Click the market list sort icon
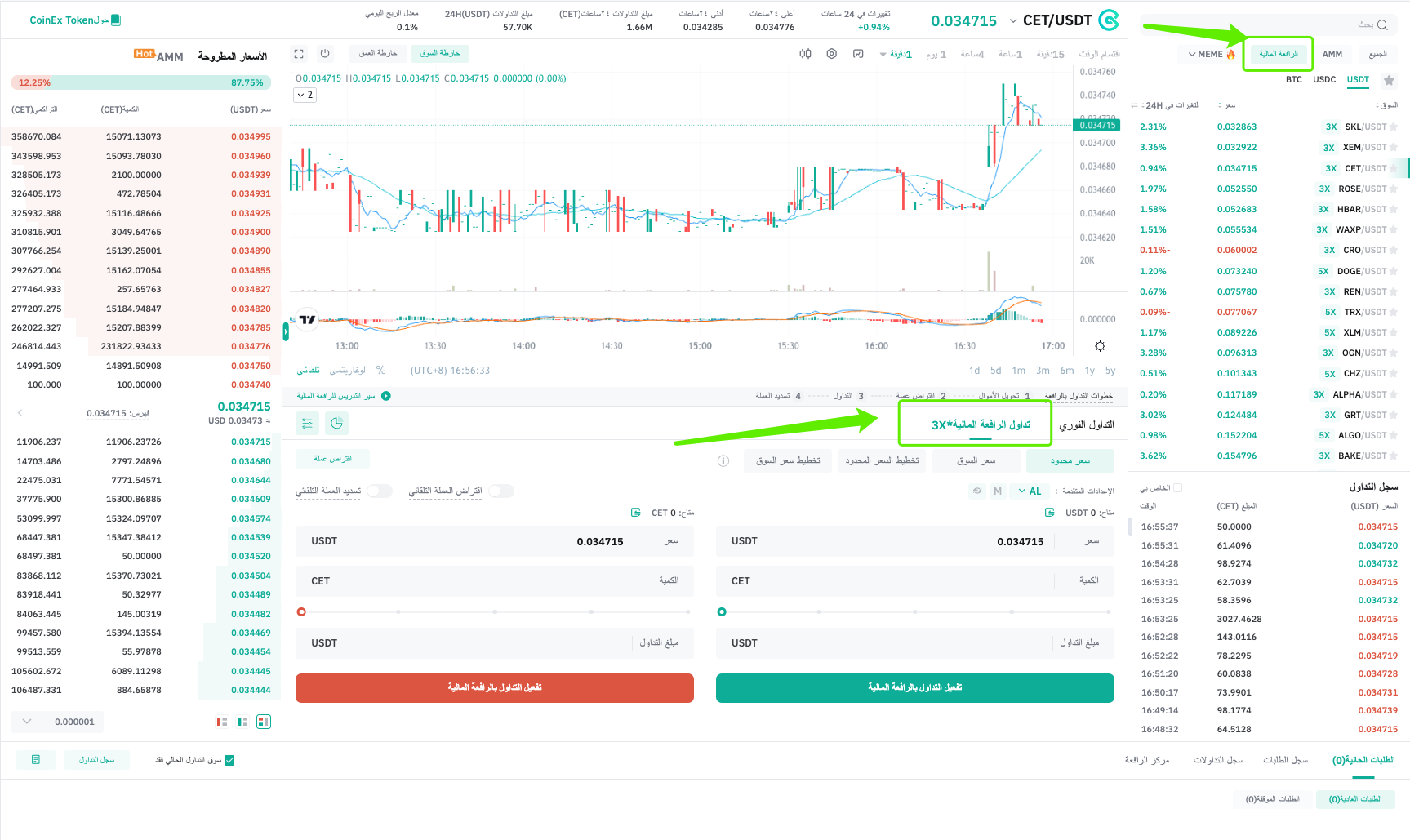 pos(1134,105)
